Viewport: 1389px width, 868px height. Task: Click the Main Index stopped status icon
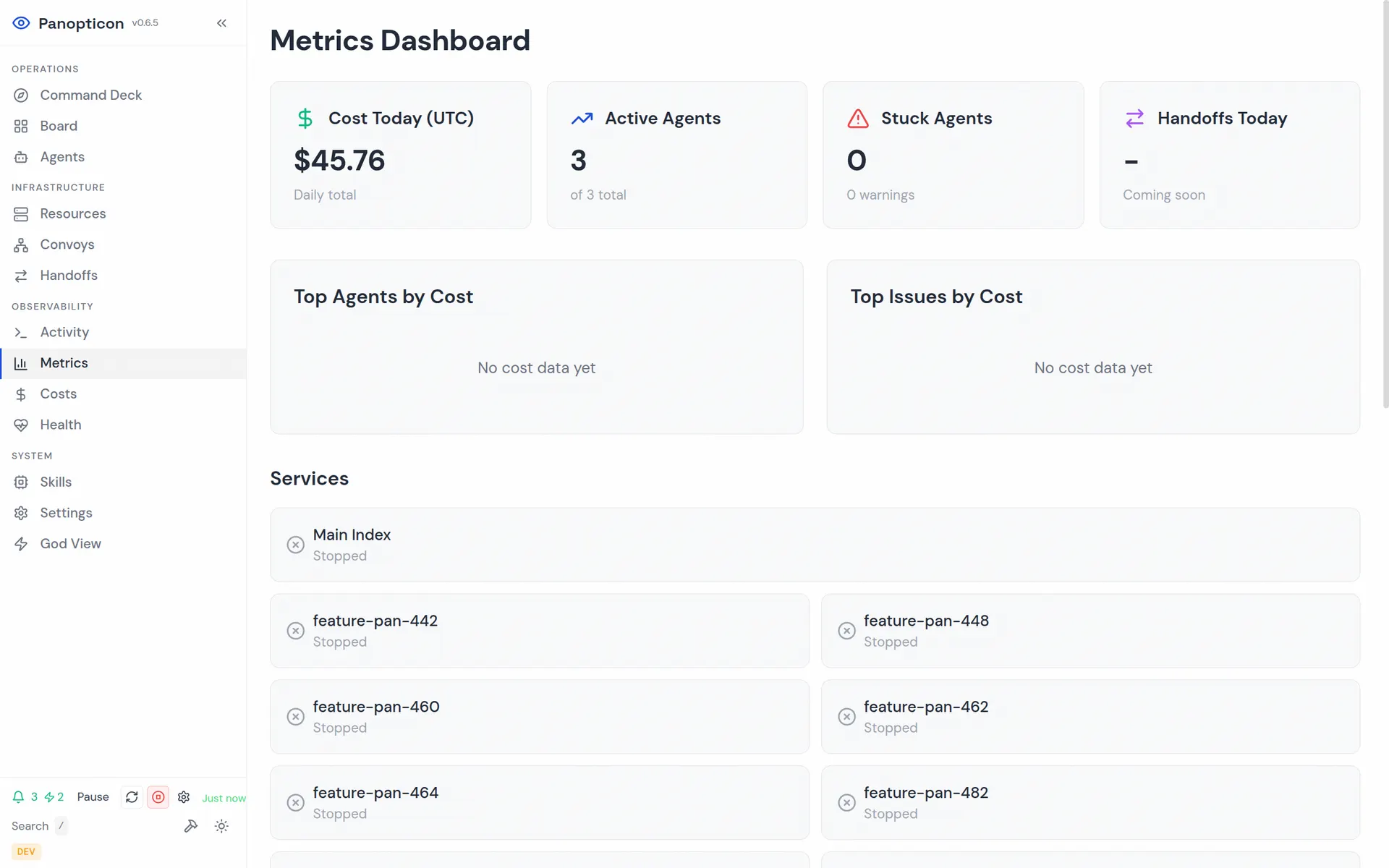(295, 545)
